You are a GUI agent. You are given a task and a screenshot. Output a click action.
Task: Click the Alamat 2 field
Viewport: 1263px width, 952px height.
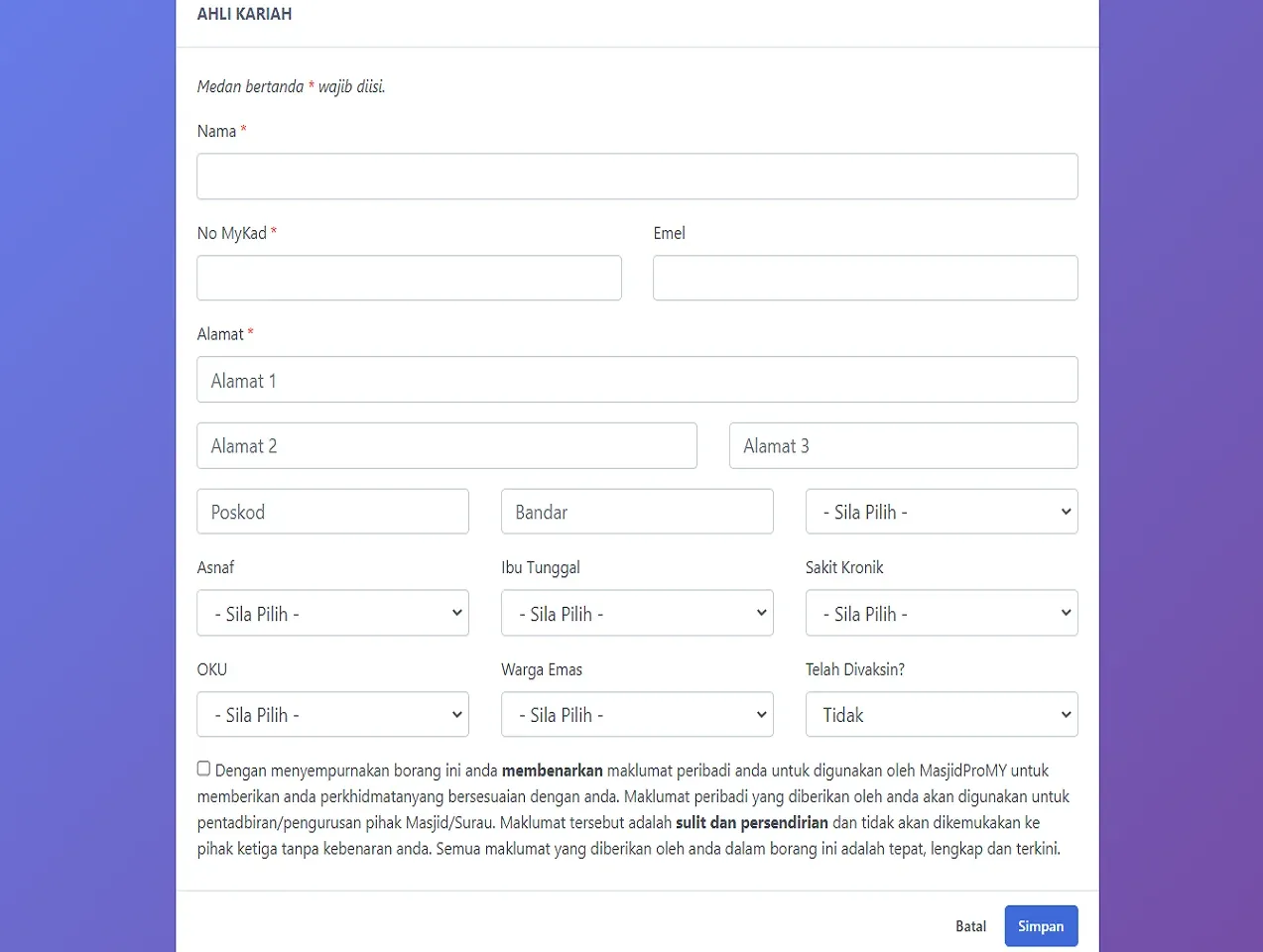coord(446,446)
